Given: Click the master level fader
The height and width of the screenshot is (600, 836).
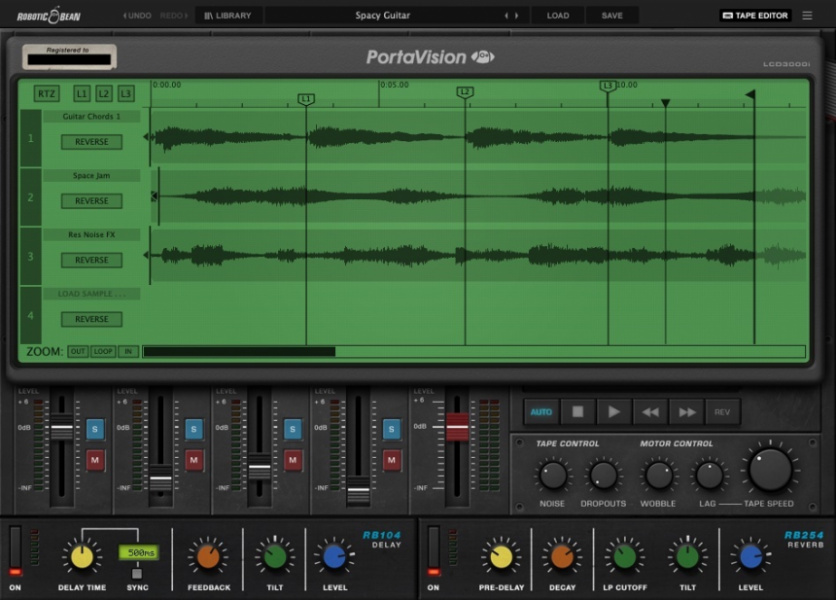Looking at the screenshot, I should tap(457, 426).
